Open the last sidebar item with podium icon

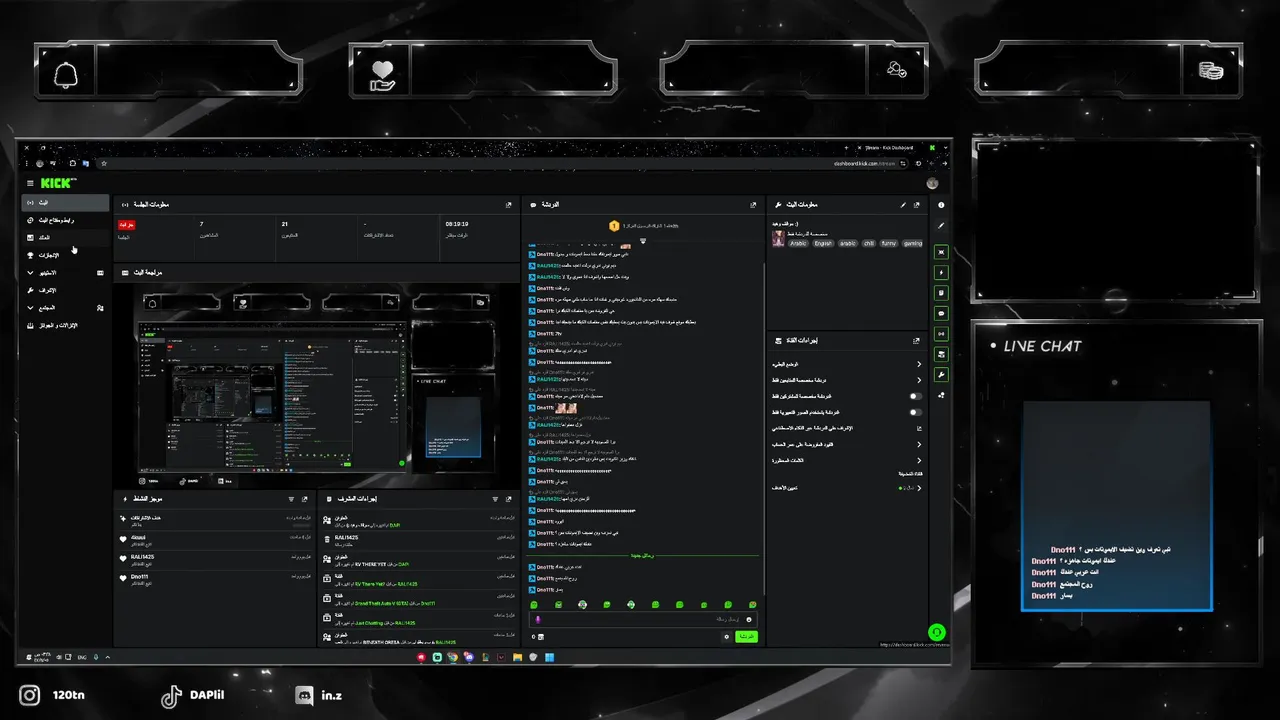65,325
